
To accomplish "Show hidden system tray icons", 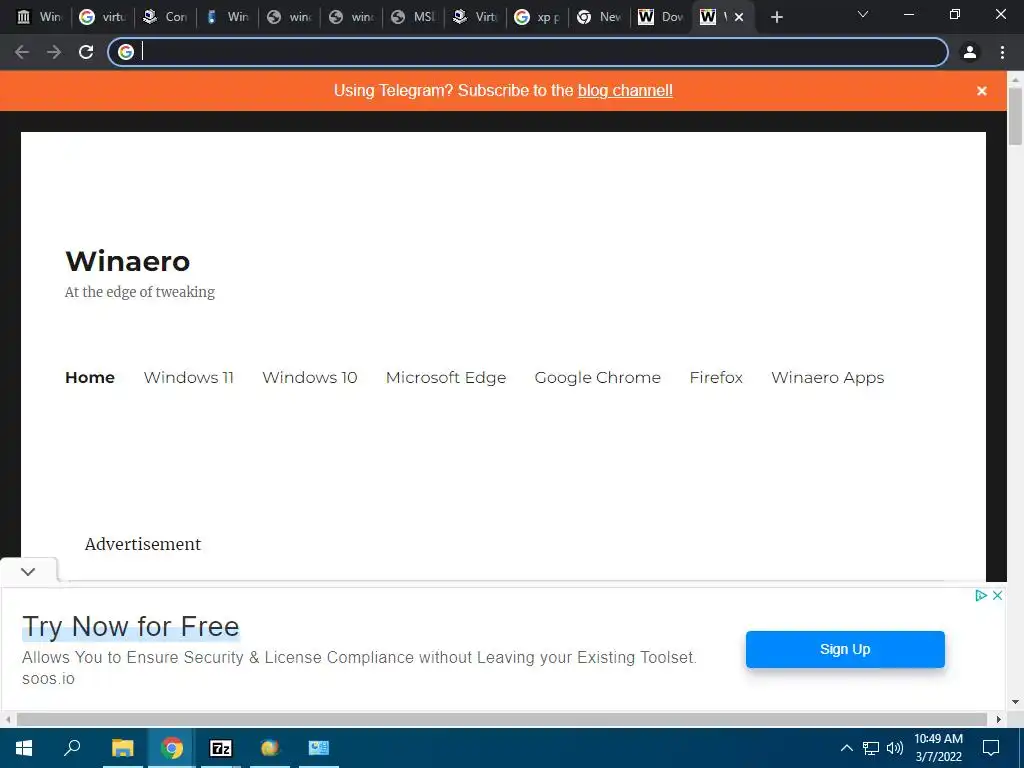I will click(x=846, y=748).
